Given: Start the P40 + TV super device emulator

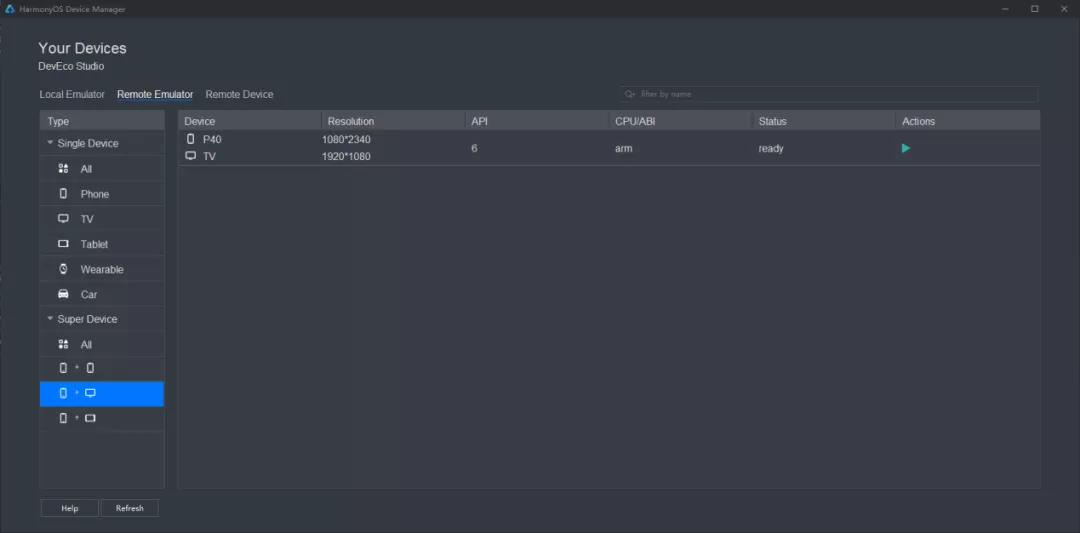Looking at the screenshot, I should (906, 148).
